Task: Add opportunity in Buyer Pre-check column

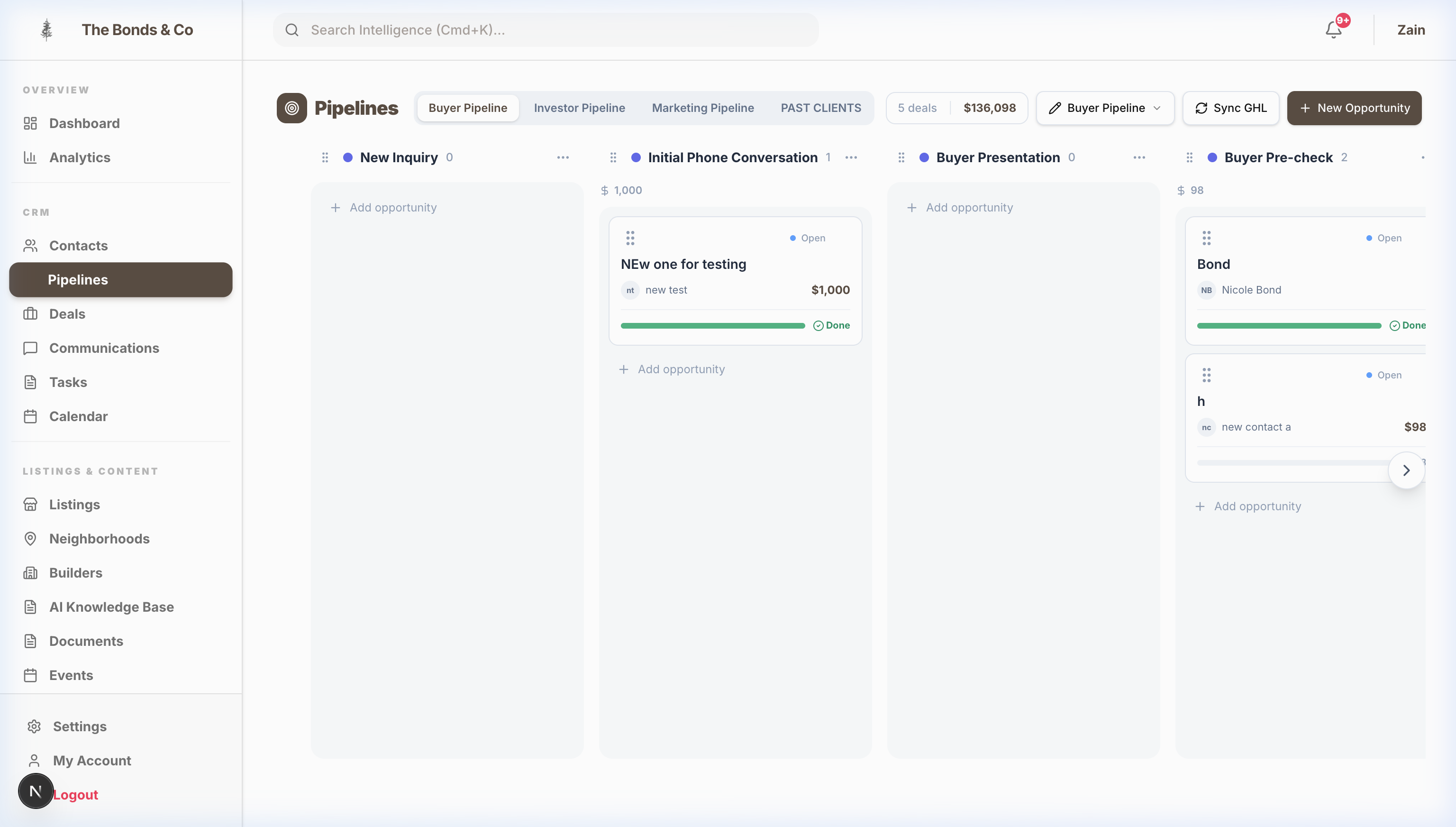Action: click(x=1248, y=506)
